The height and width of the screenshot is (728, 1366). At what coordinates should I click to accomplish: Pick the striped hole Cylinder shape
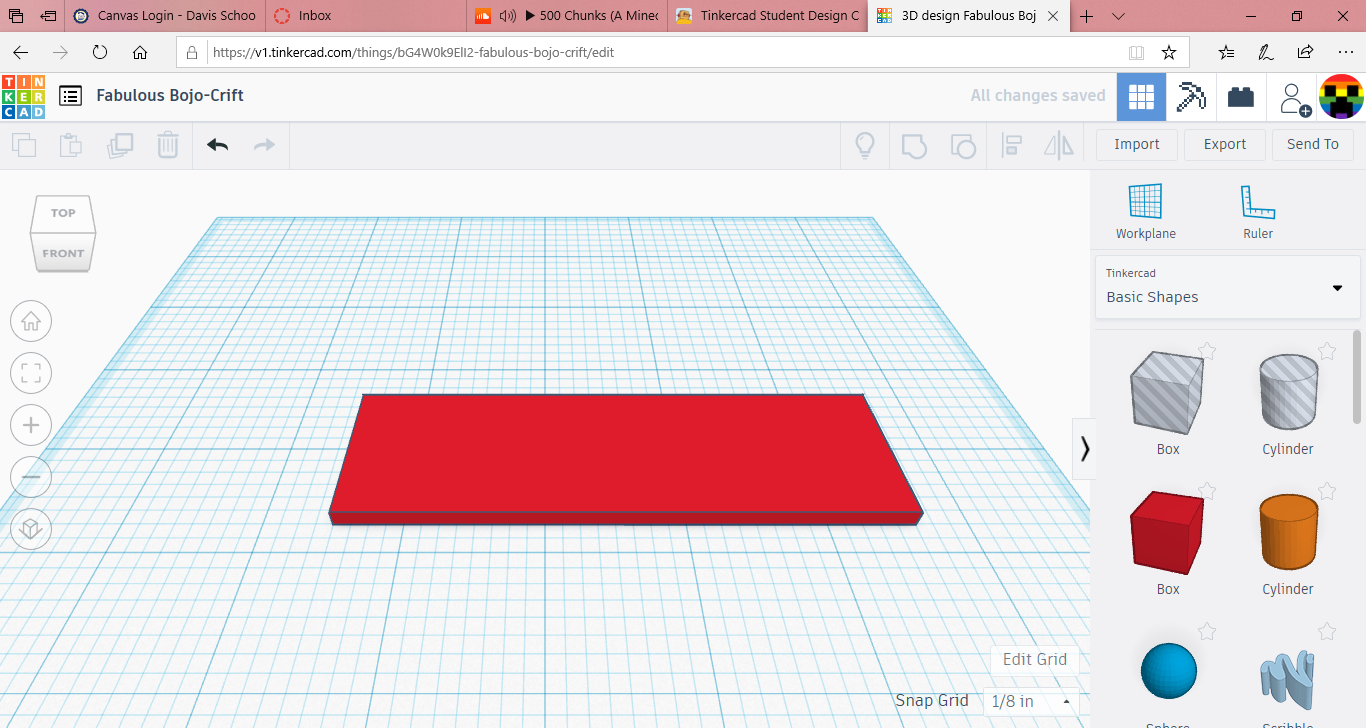(1288, 393)
